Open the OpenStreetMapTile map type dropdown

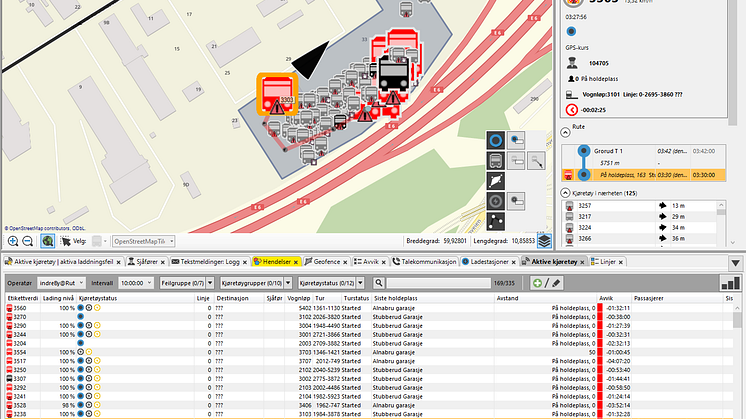click(x=144, y=241)
